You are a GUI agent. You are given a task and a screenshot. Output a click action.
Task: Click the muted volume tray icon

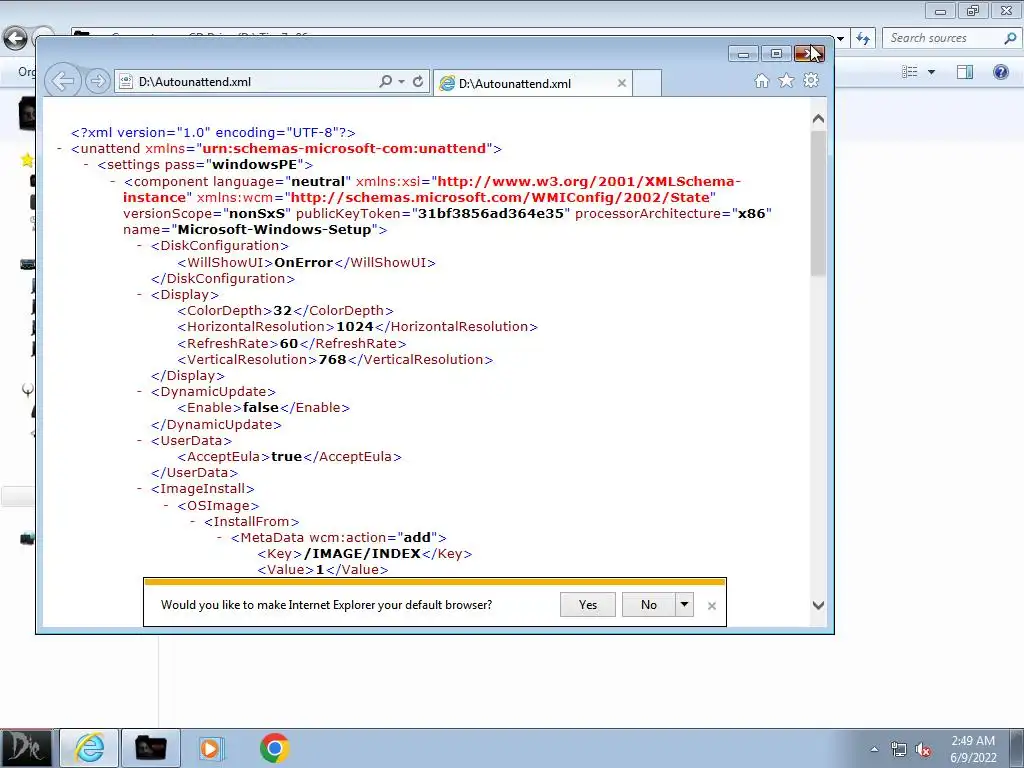923,750
